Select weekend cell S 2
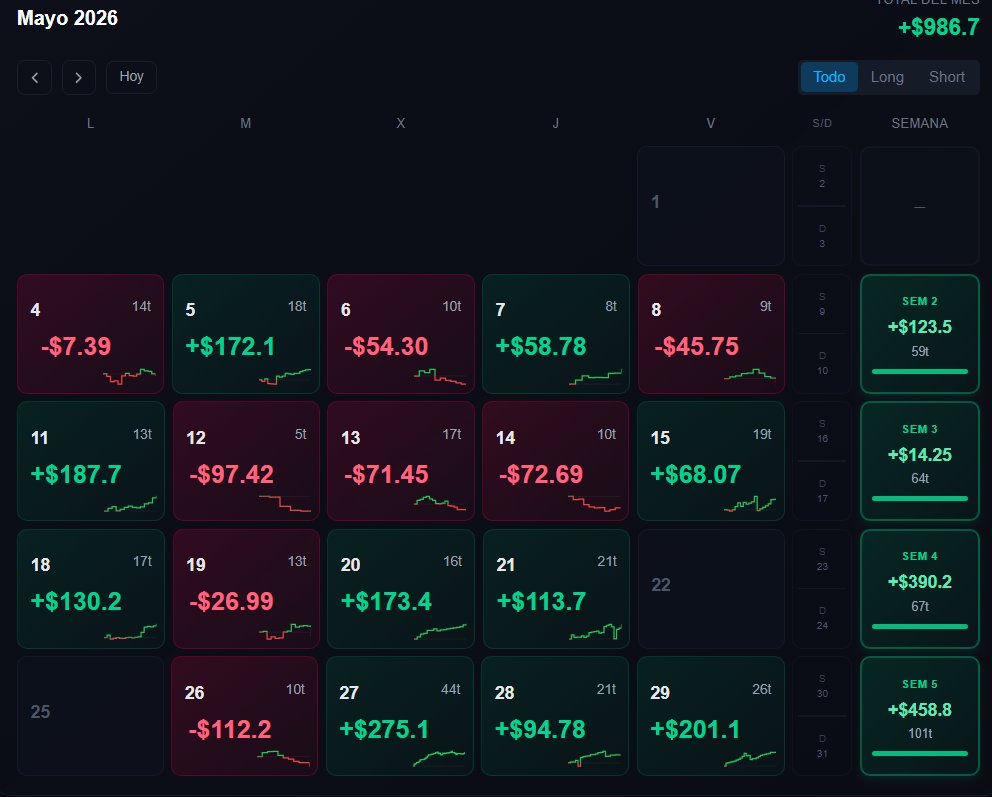Screen dimensions: 992x797 (x=822, y=176)
